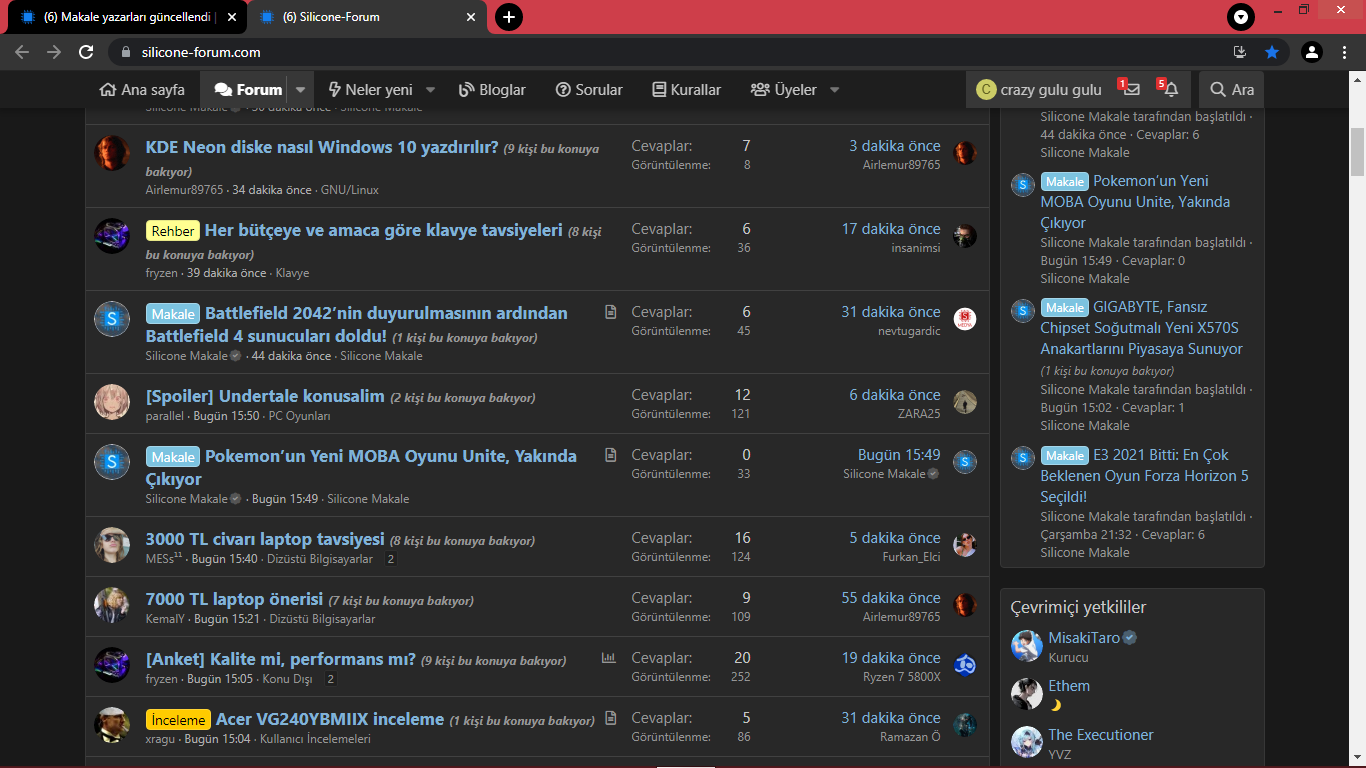The width and height of the screenshot is (1366, 768).
Task: Open 3000 TL civarı laptop tavsiyesi
Action: [x=265, y=539]
